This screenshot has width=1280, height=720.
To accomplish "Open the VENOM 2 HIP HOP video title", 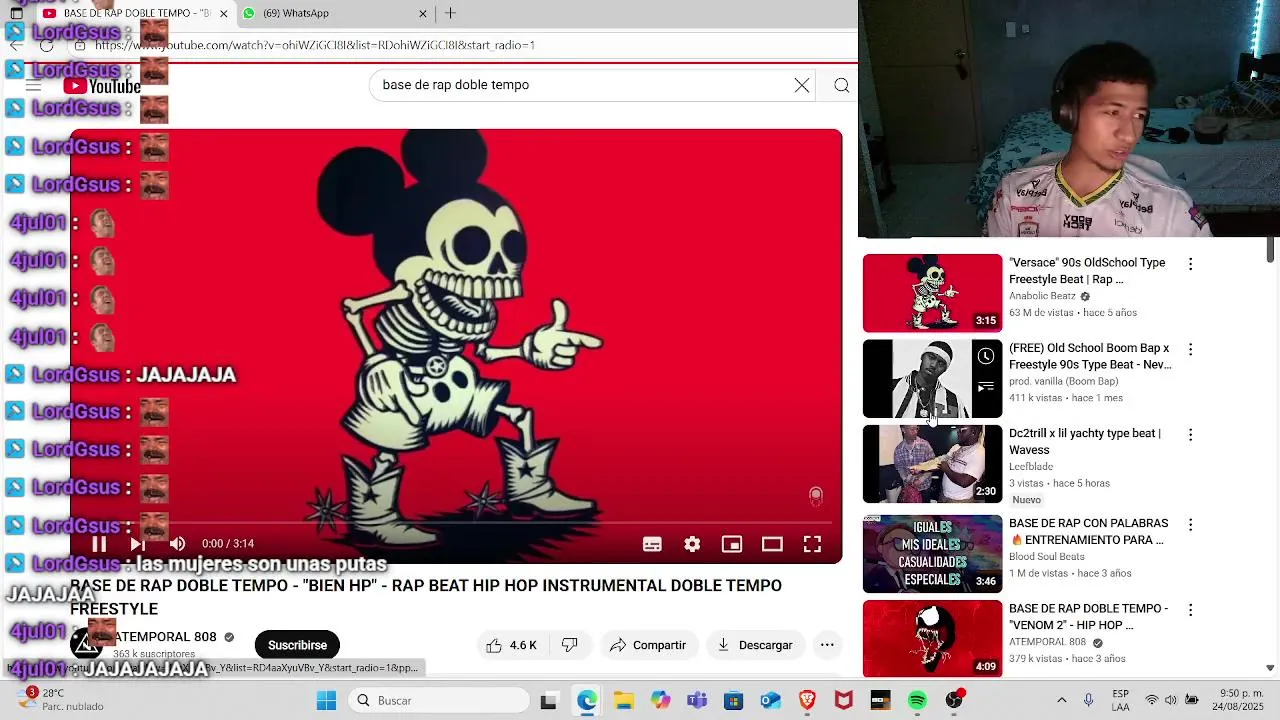I will [x=1088, y=617].
